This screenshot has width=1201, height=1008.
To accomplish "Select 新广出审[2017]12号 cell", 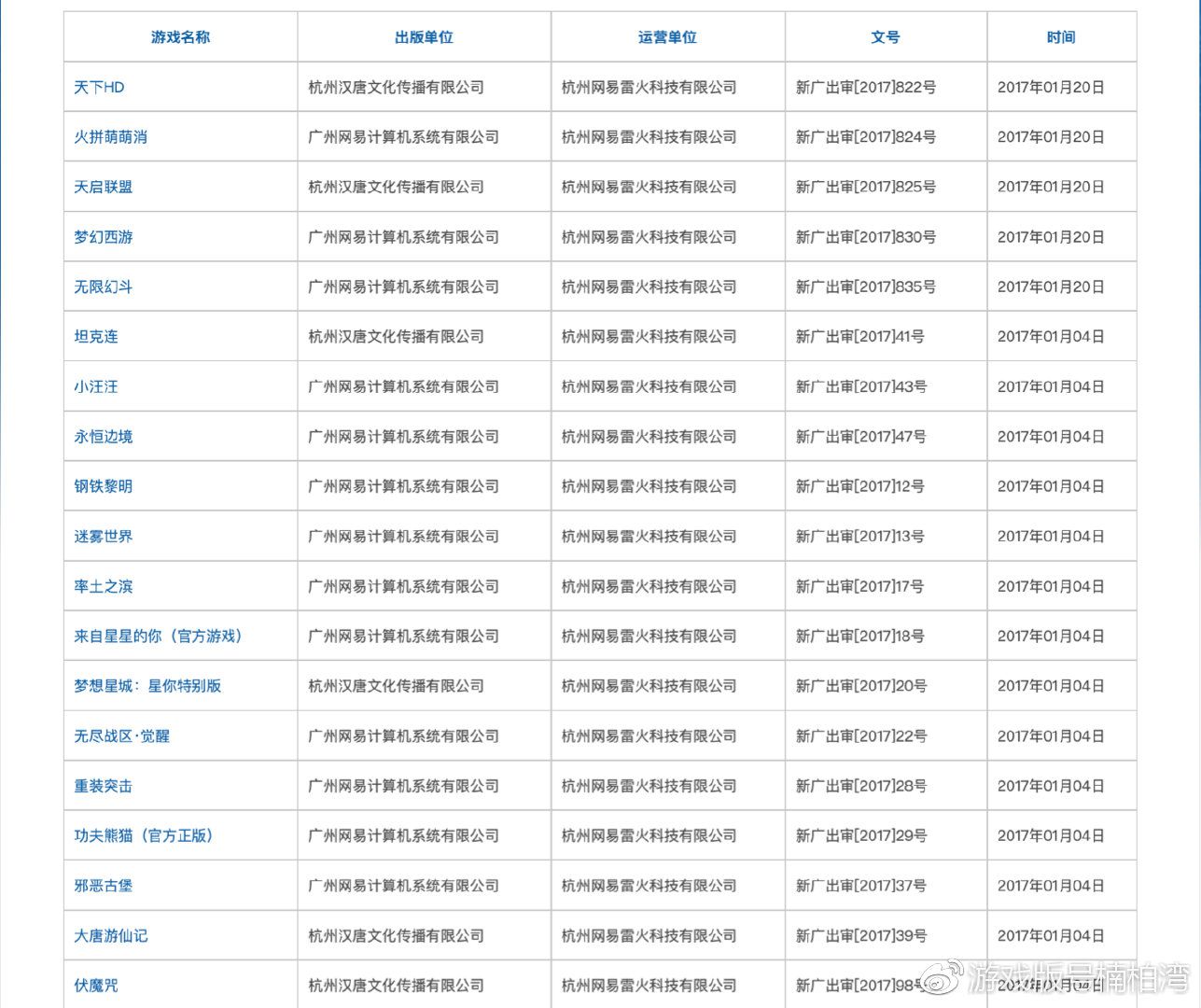I will pos(886,486).
